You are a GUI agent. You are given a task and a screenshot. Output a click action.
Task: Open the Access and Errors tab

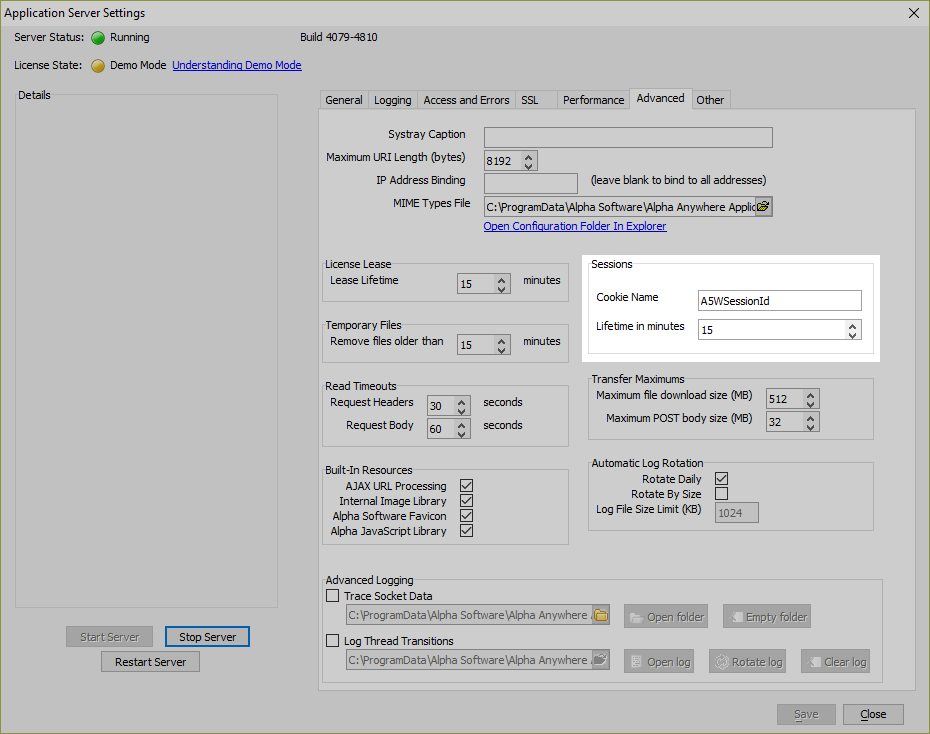(x=466, y=100)
